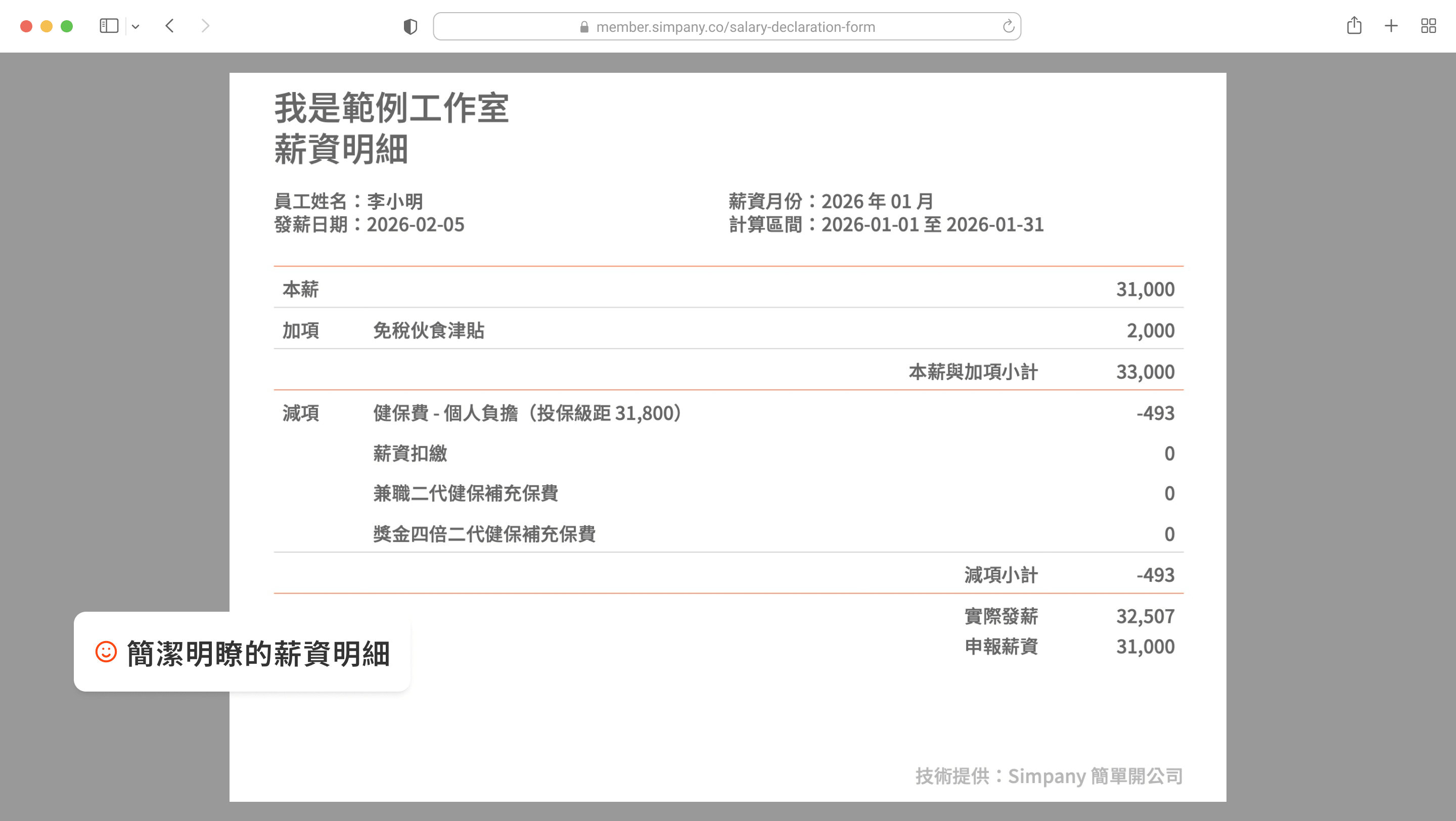Expand the sidebar tab group chevron

(x=135, y=26)
